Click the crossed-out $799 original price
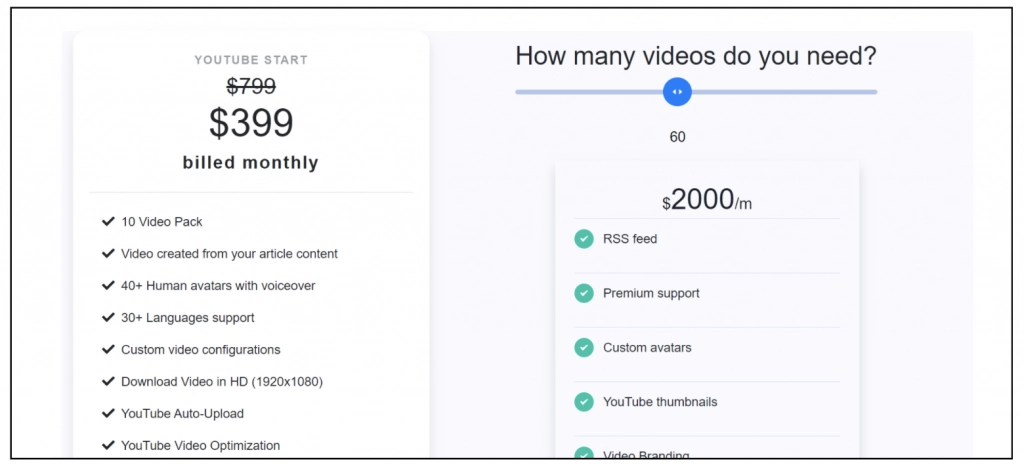Screen dimensions: 1024x467 251,86
